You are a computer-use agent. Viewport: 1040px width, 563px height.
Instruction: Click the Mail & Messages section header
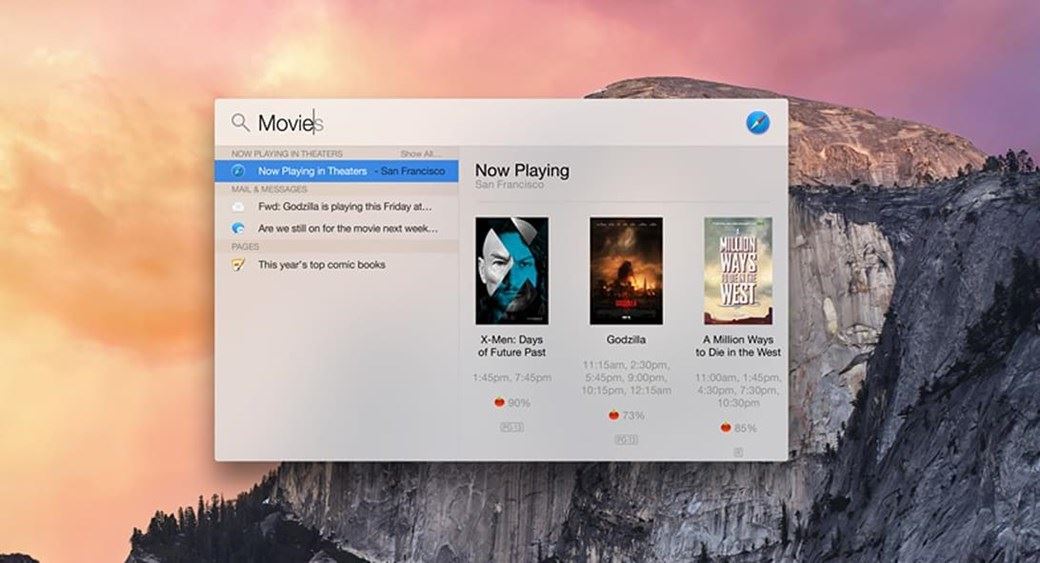point(269,189)
